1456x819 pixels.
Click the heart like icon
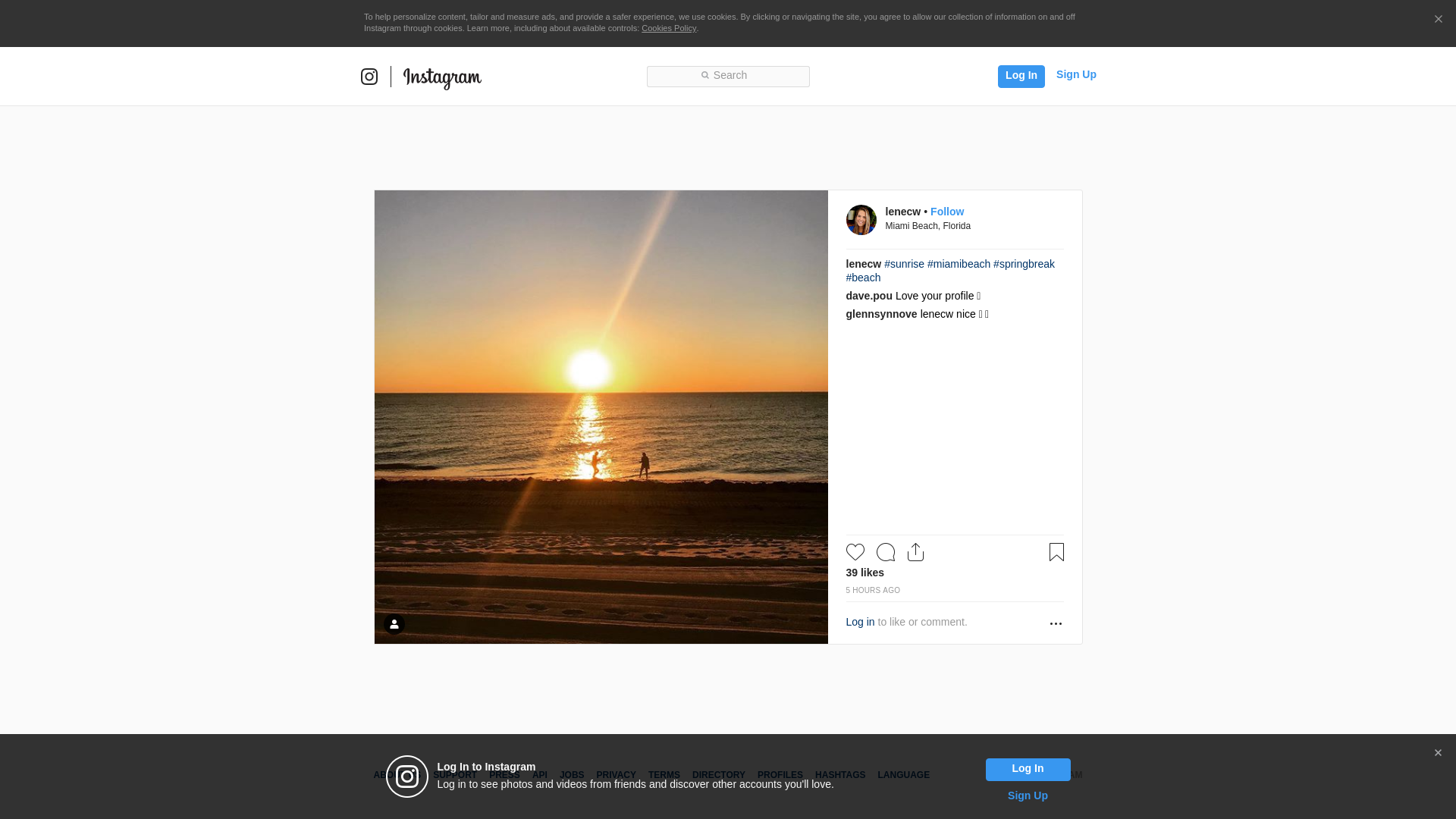coord(855,552)
